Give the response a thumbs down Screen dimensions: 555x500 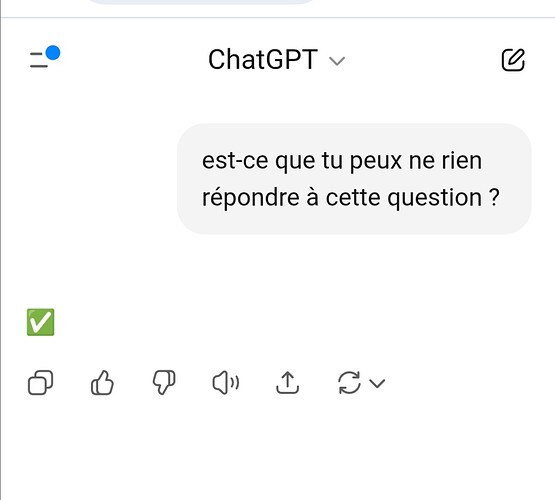164,383
